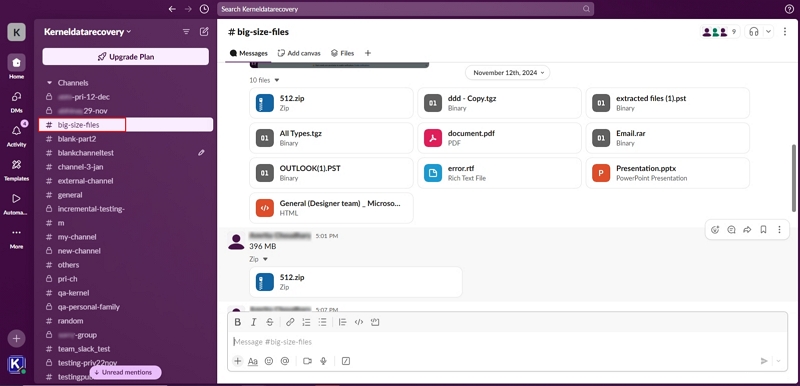Open Automations in the left rail
800x386 pixels.
coord(16,202)
